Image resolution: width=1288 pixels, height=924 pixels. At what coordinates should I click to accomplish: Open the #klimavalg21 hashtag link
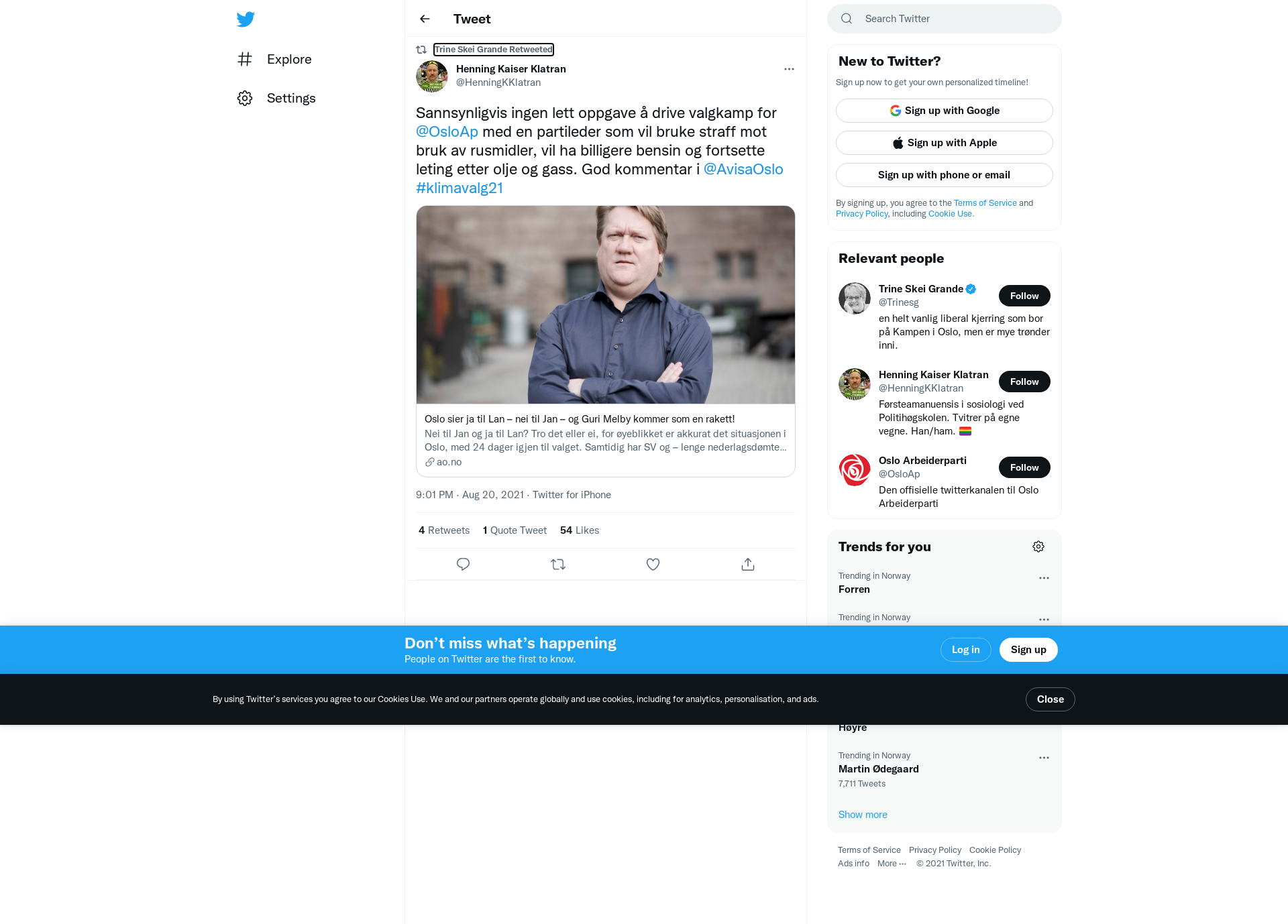(460, 188)
